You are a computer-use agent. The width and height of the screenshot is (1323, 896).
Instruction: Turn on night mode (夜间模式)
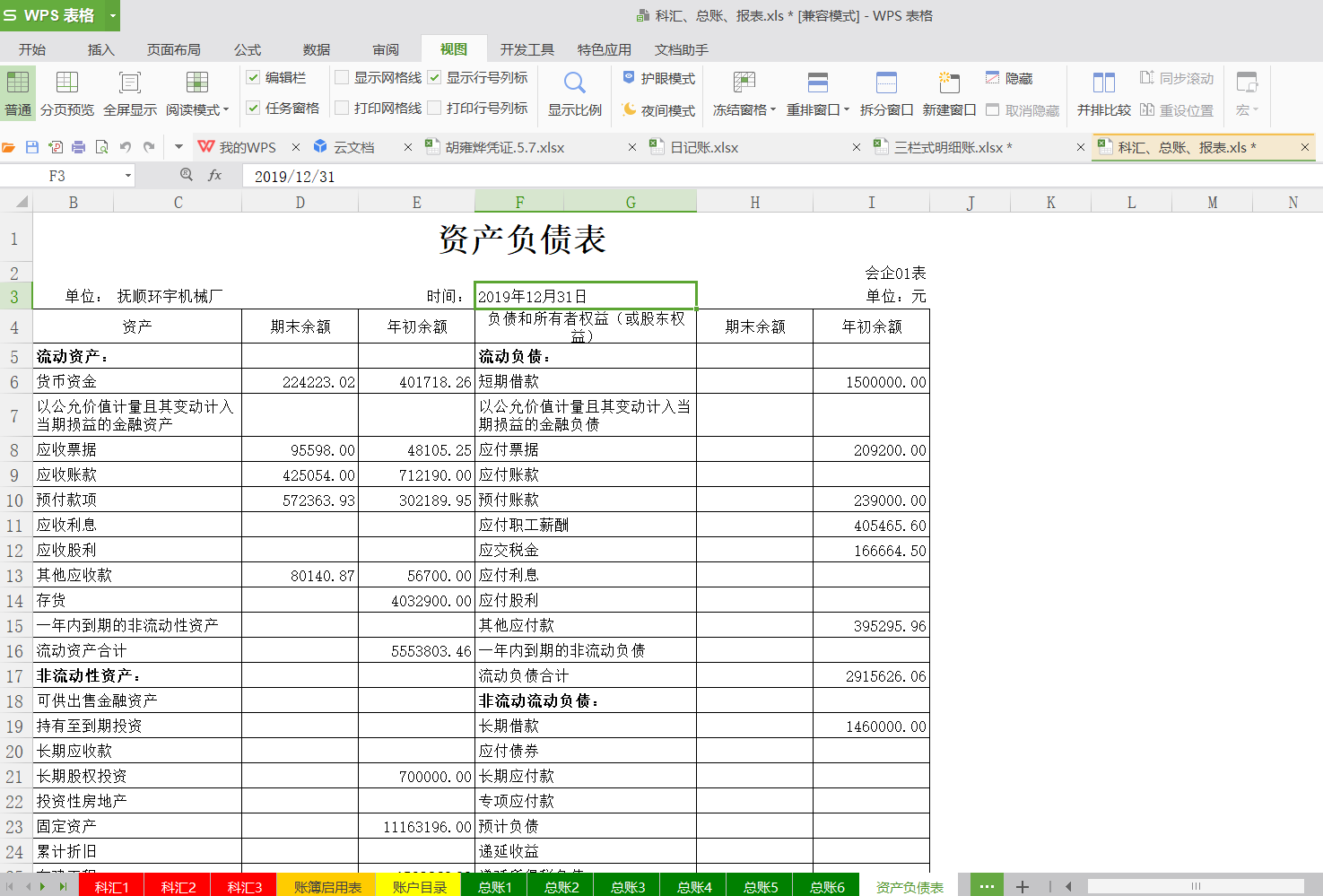659,110
